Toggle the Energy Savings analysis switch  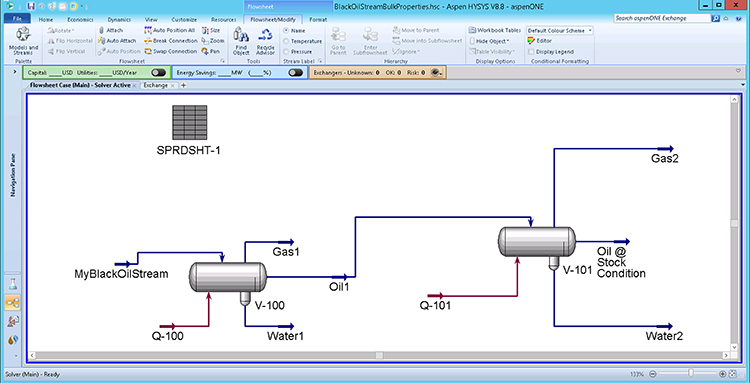click(296, 73)
